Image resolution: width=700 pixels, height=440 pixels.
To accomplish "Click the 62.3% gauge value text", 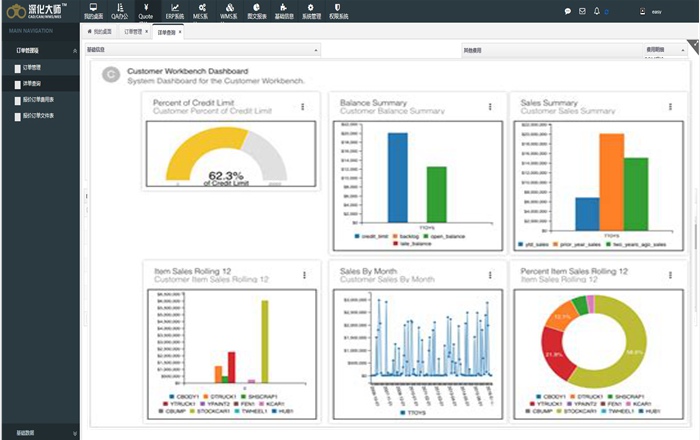I will click(226, 175).
